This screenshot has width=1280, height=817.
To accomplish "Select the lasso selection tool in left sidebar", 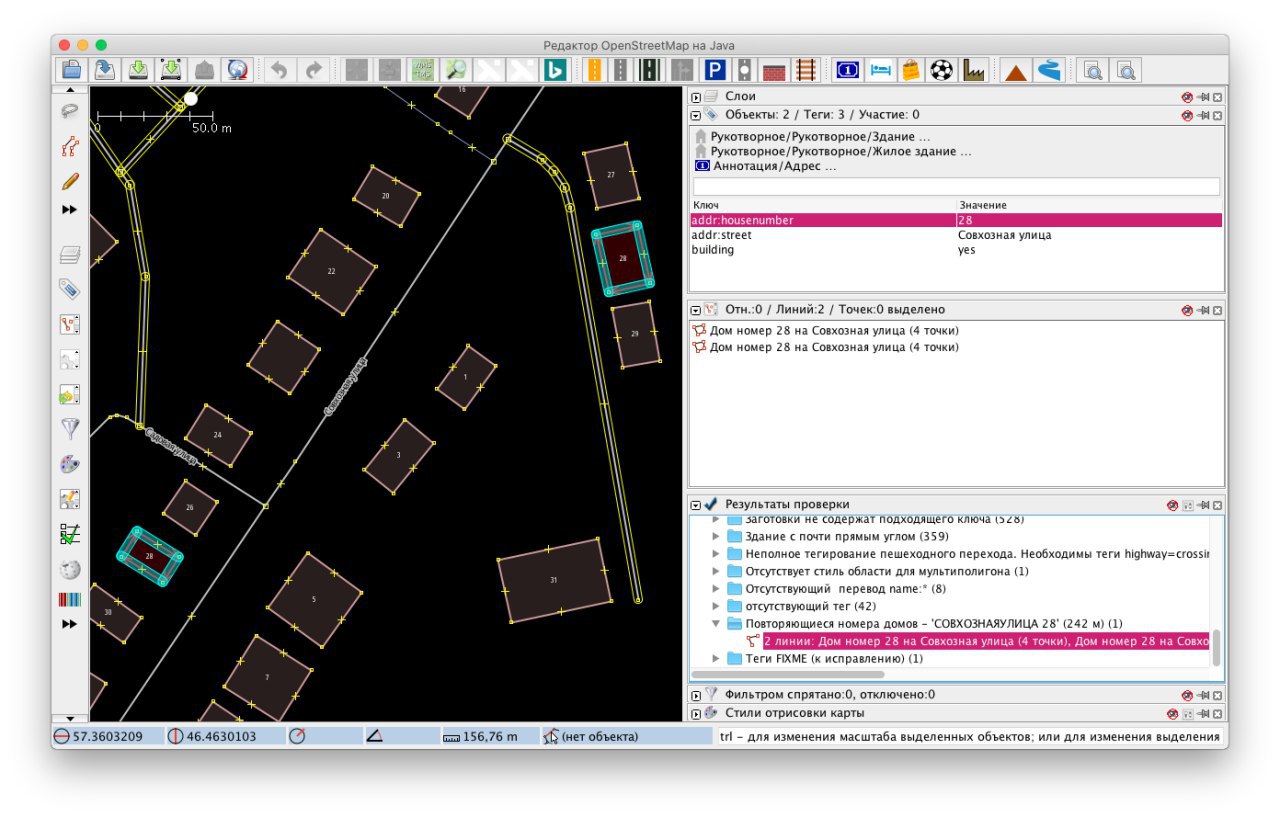I will click(70, 111).
